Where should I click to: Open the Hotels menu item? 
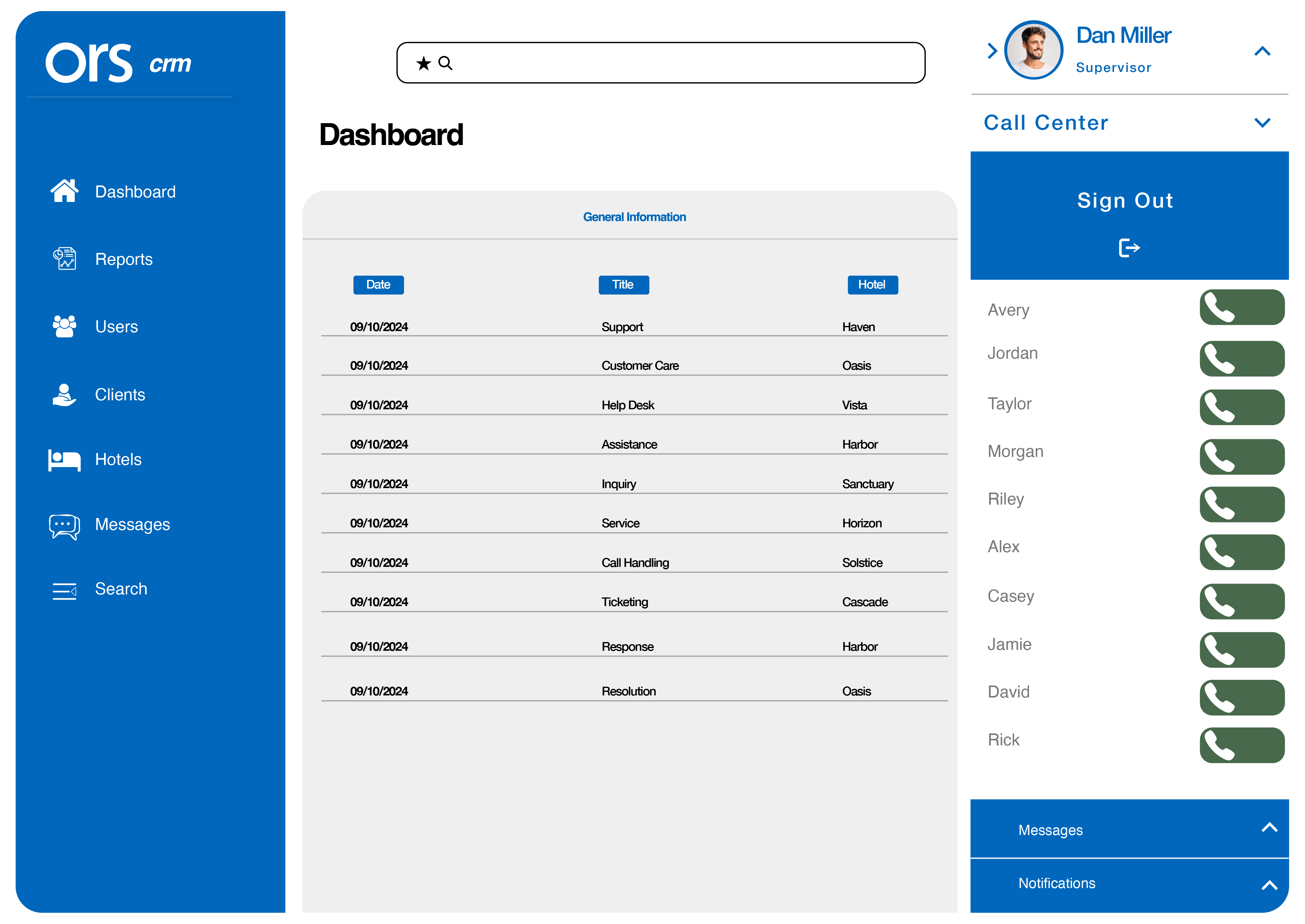[x=118, y=459]
